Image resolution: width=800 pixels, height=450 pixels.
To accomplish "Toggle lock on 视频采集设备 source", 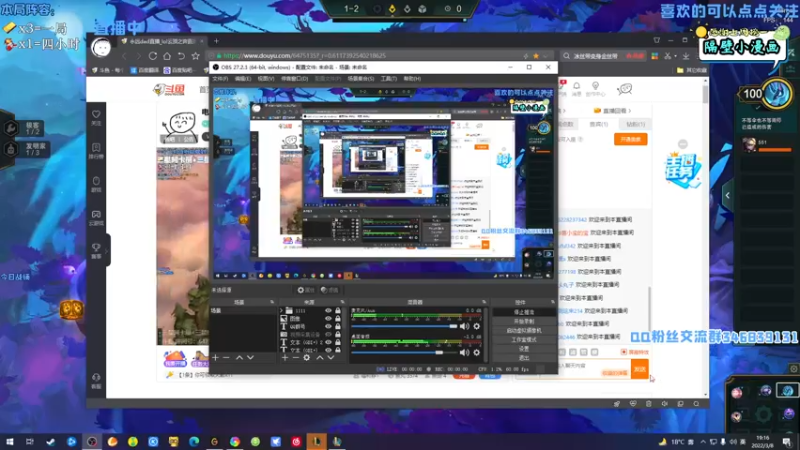I will [x=338, y=335].
